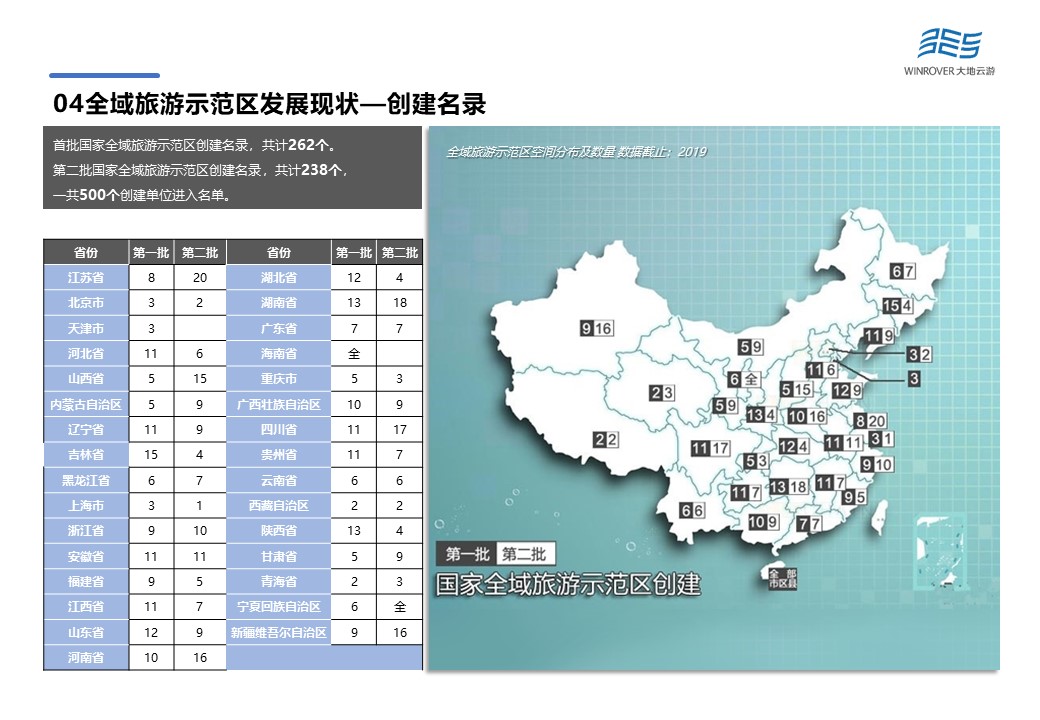Select the gray summary text box
The width and height of the screenshot is (1040, 720).
[x=232, y=168]
